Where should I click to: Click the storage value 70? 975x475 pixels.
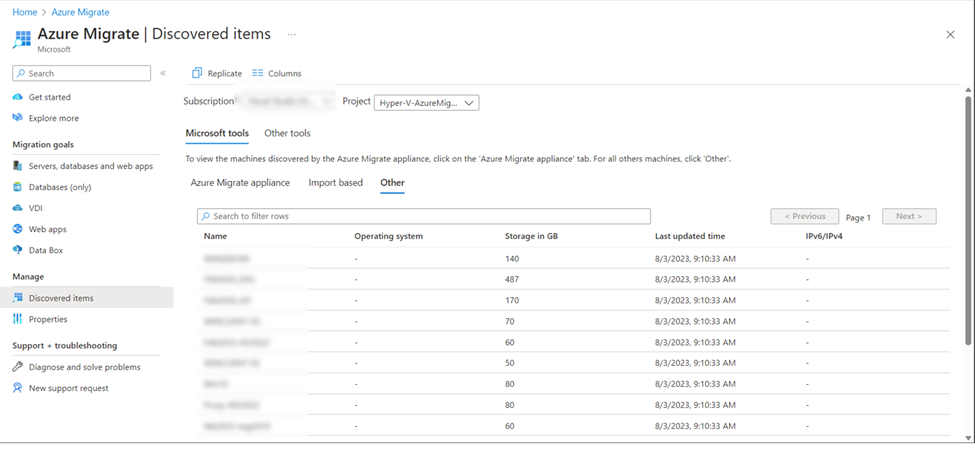510,321
